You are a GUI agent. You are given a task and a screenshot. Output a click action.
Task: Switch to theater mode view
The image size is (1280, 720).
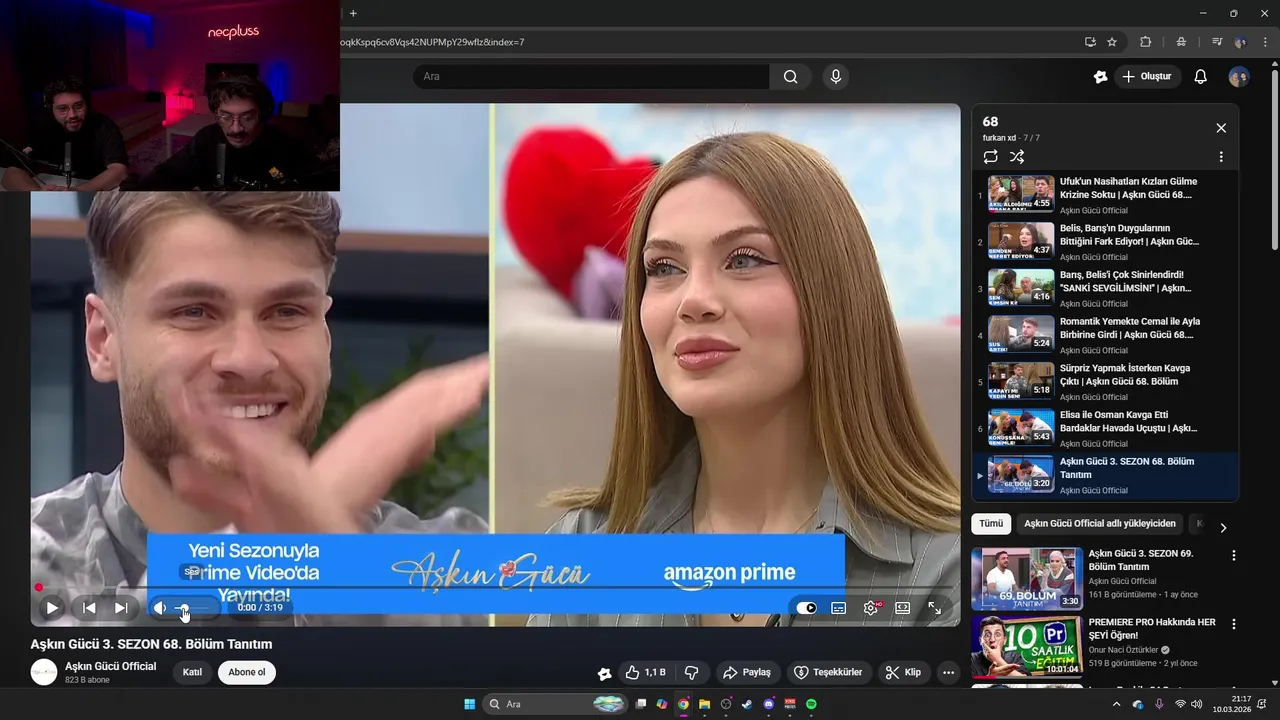[x=903, y=607]
